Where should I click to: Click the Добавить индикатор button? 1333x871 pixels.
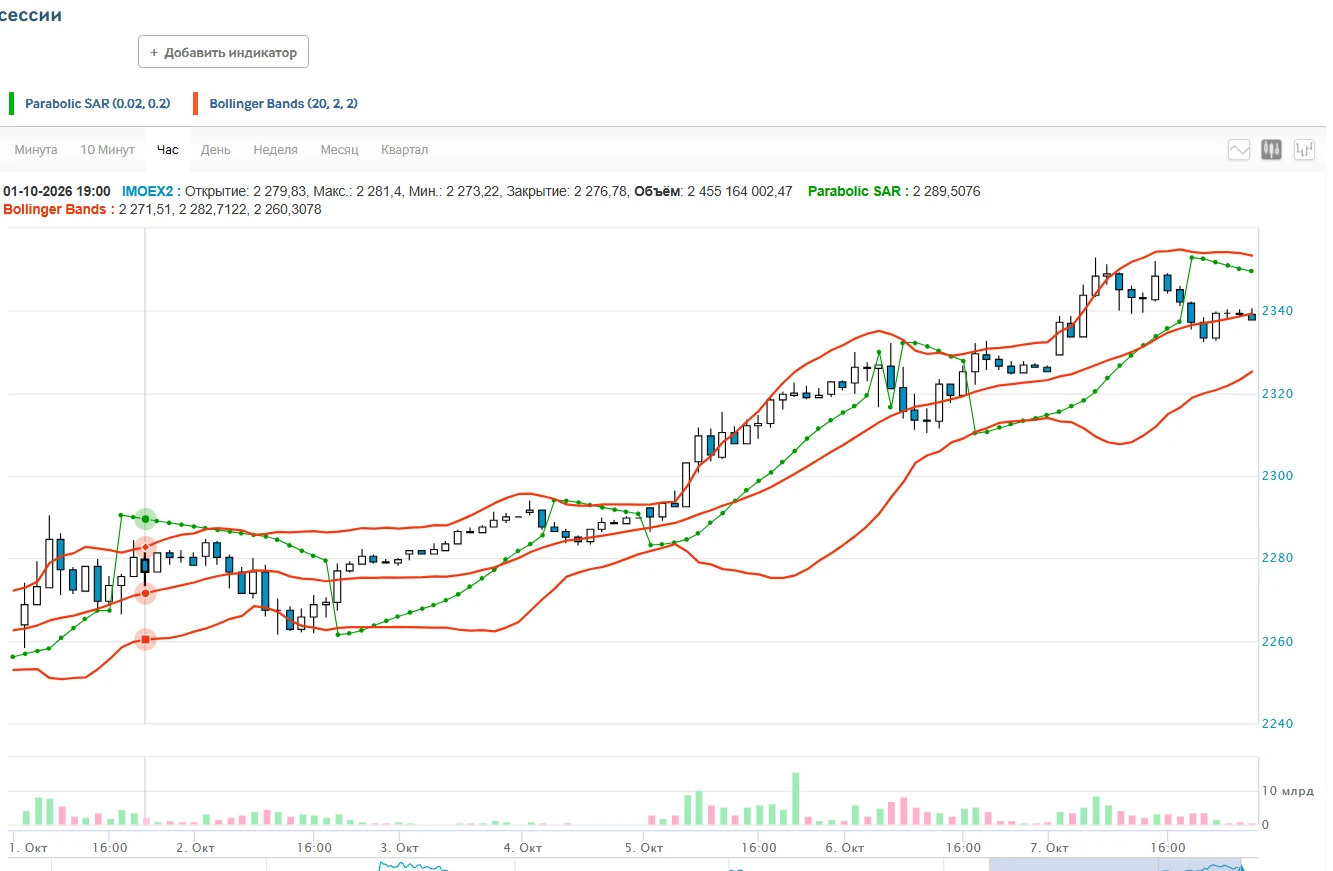(223, 52)
